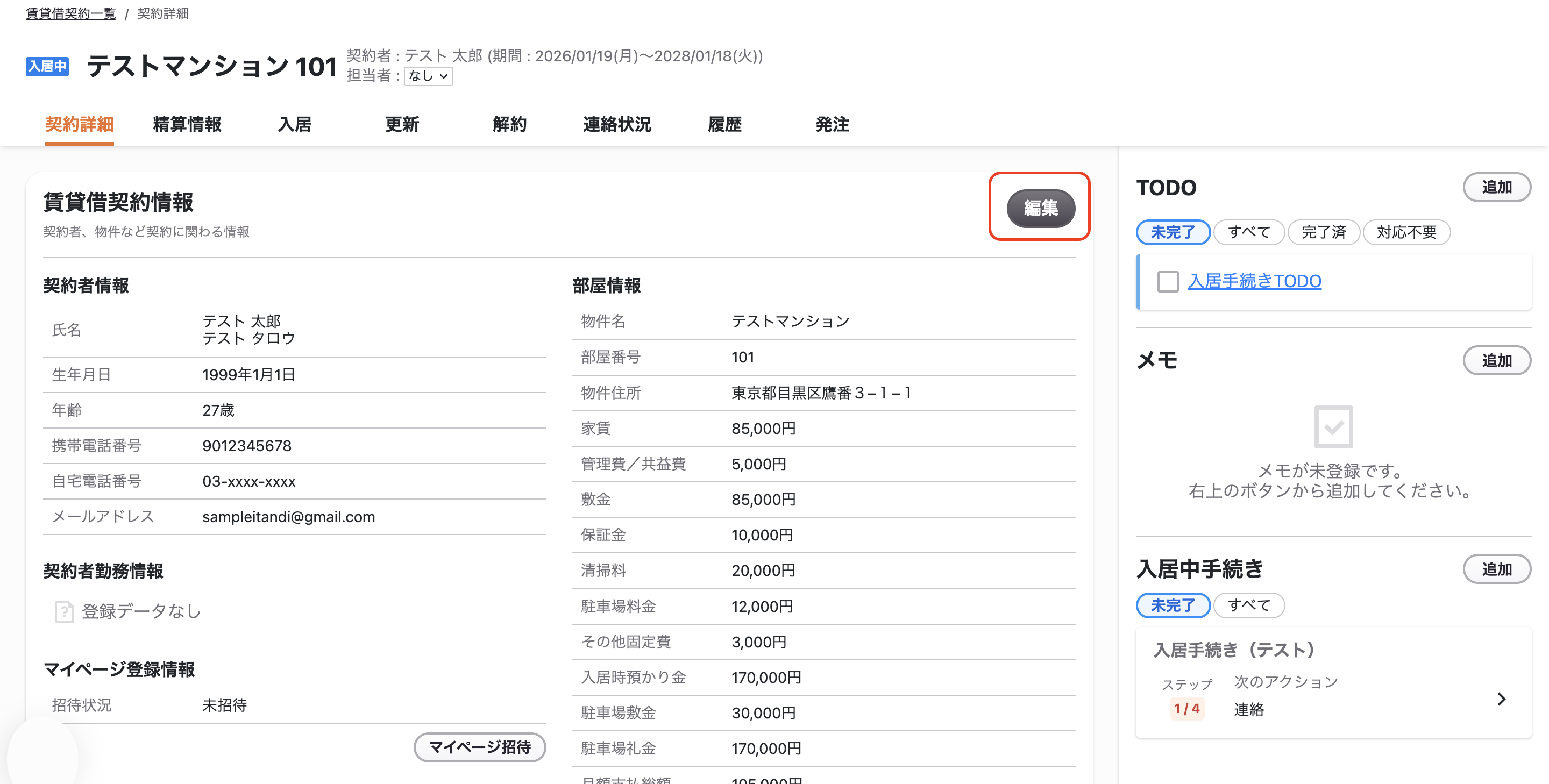Click 追加 button in メモ section
The image size is (1549, 784).
(1496, 360)
